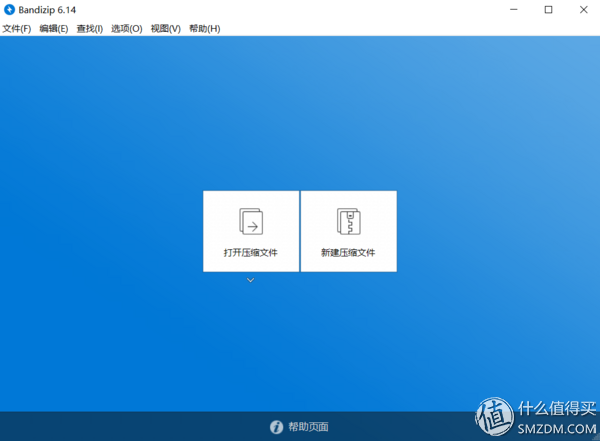The image size is (600, 441).
Task: Click the 打开压缩文件 tile
Action: tap(251, 231)
